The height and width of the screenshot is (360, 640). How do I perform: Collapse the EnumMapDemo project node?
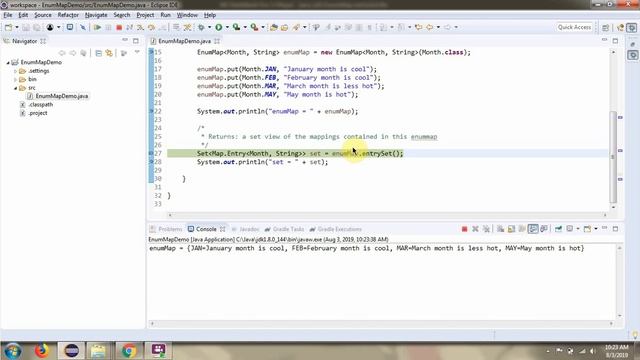click(8, 62)
